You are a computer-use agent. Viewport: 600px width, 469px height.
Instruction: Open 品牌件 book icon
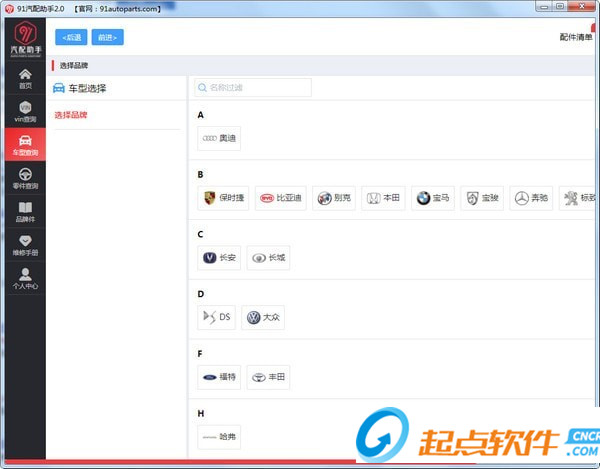point(25,212)
